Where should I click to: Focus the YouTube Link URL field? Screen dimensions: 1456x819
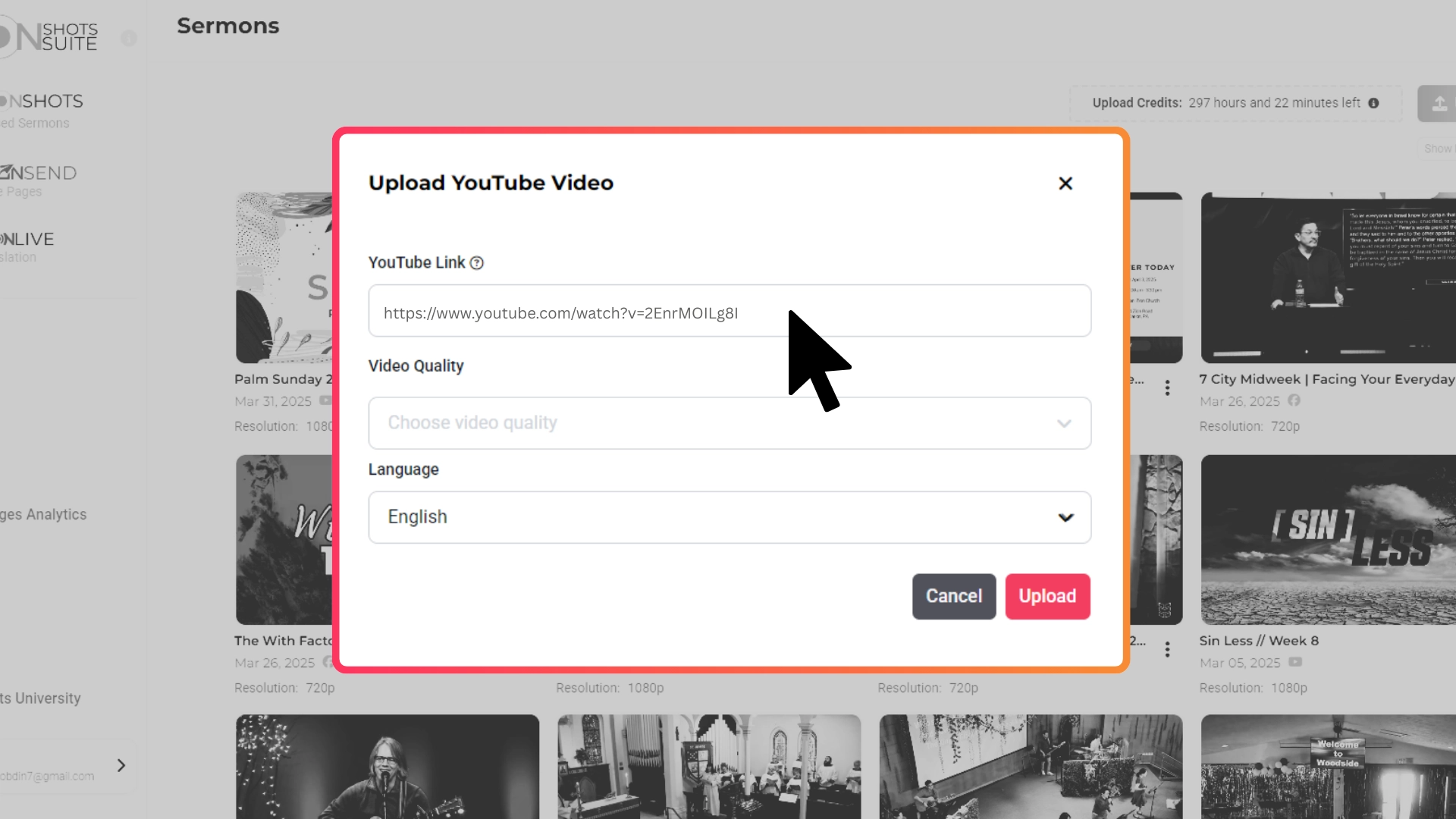click(x=730, y=311)
